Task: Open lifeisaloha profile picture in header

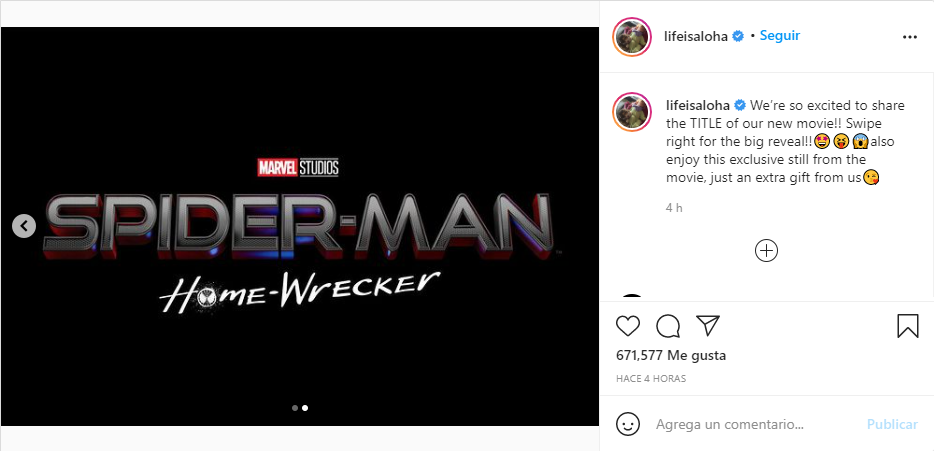Action: (634, 37)
